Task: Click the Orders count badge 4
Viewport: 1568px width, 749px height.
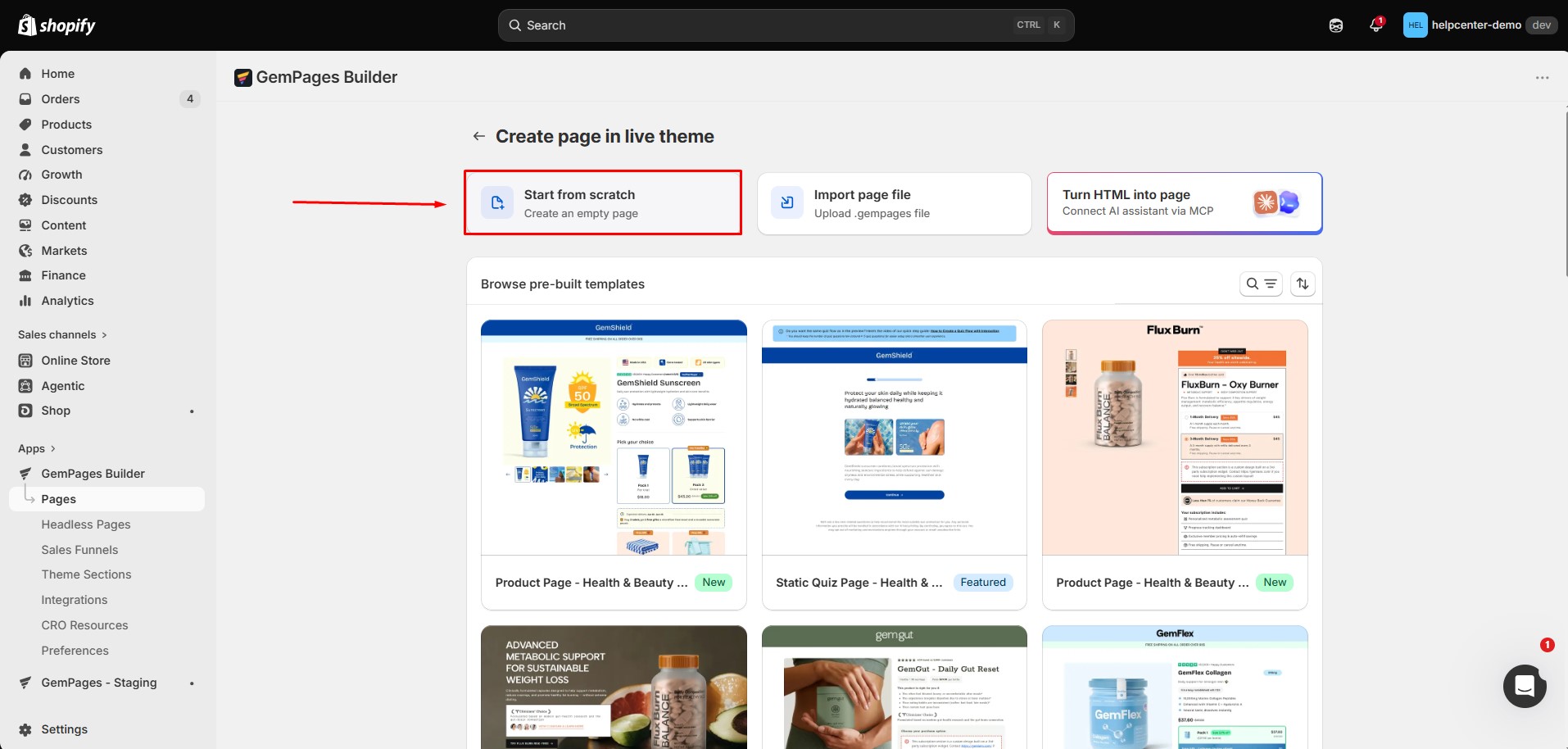Action: [x=190, y=99]
